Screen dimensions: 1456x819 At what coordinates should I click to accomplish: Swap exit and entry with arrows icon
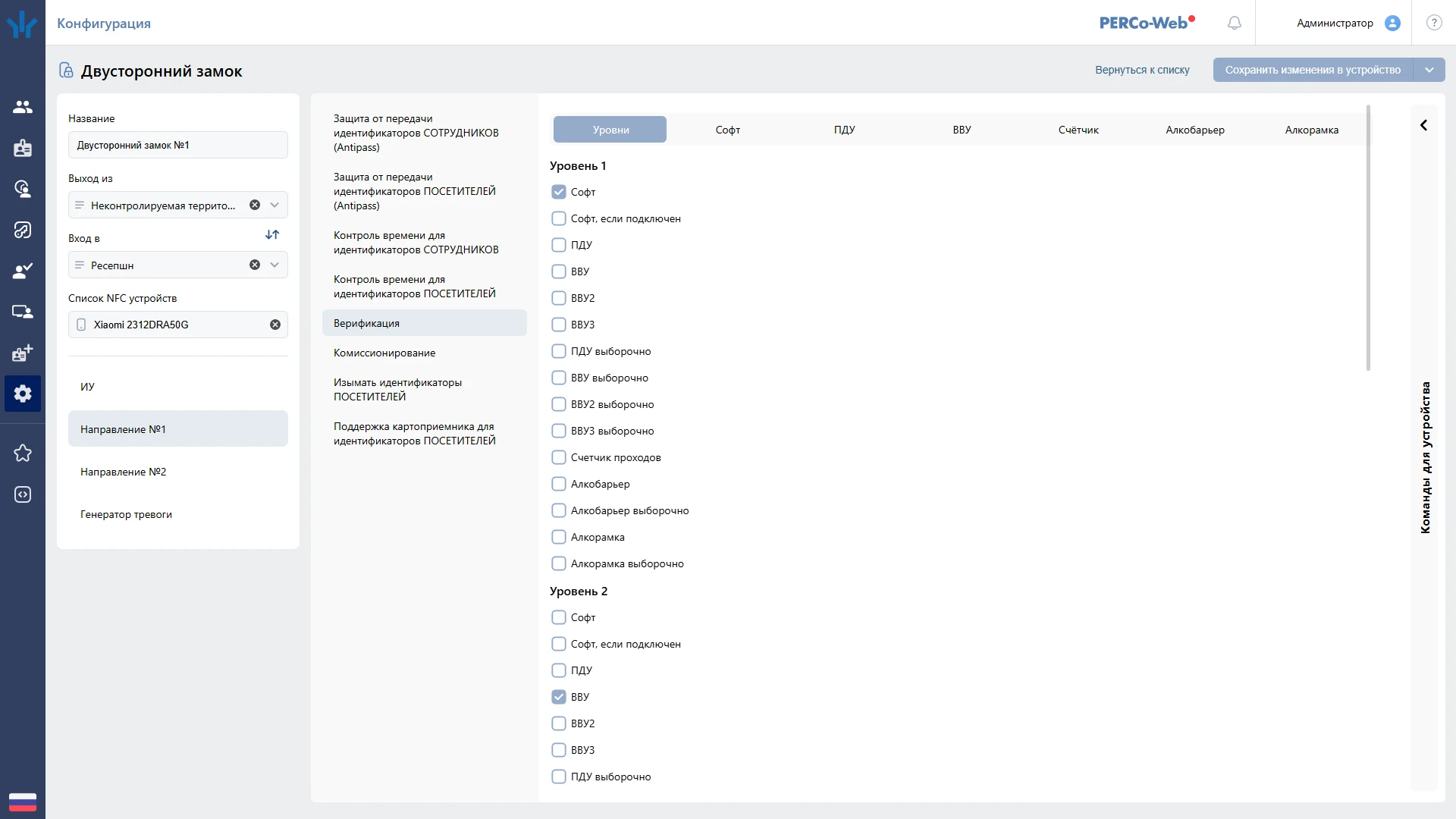tap(272, 235)
